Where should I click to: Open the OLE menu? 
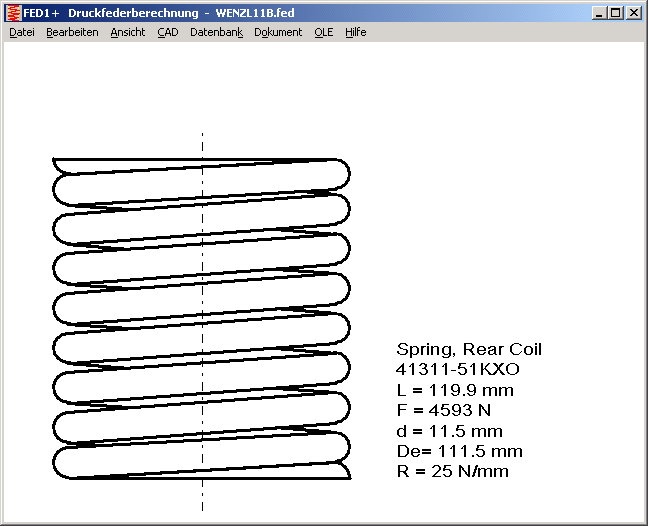coord(323,32)
